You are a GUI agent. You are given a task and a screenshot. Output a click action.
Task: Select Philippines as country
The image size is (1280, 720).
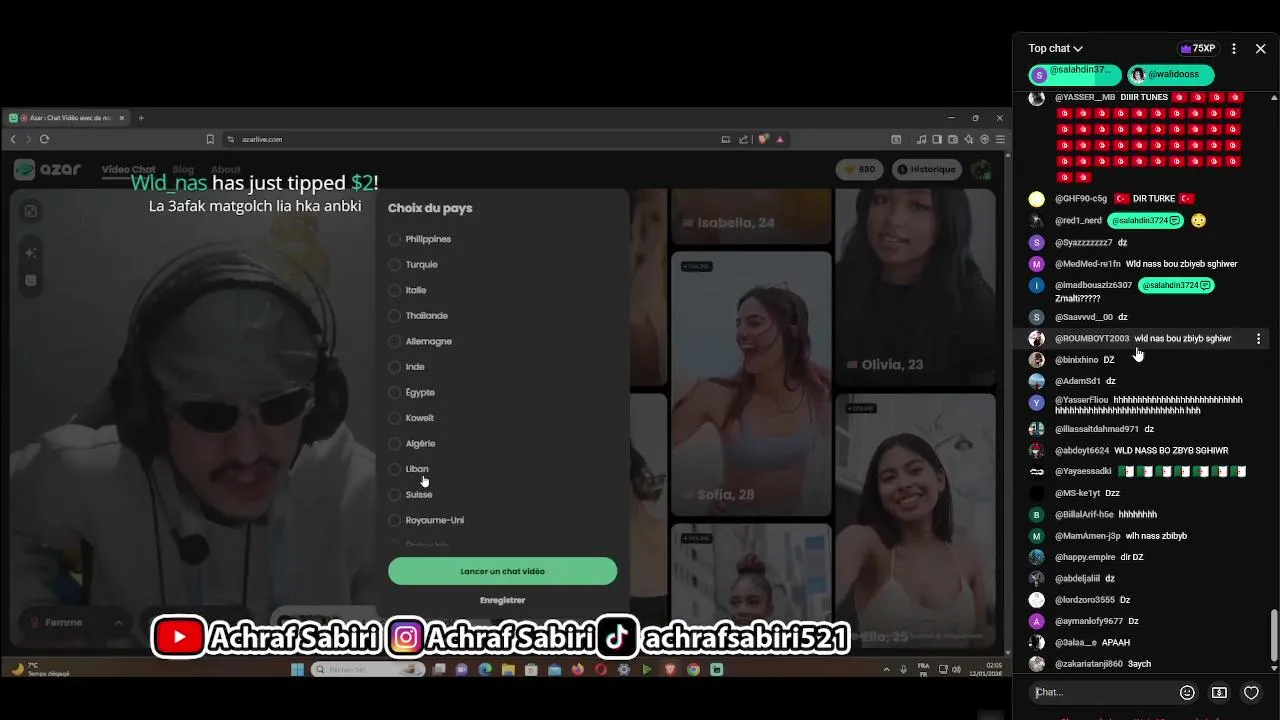pos(420,239)
